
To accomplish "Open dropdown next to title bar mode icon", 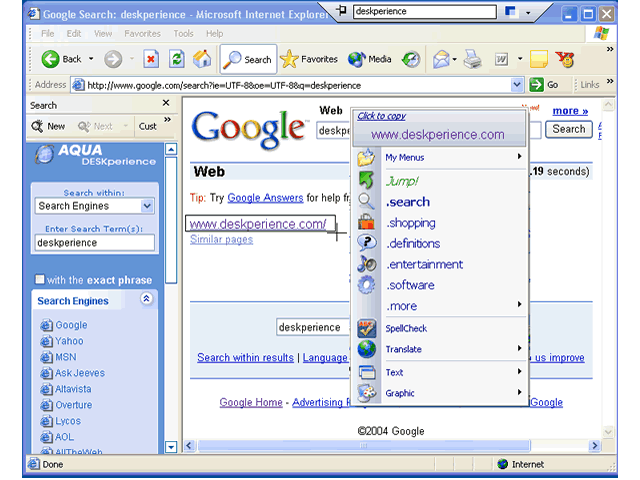I will 528,13.
